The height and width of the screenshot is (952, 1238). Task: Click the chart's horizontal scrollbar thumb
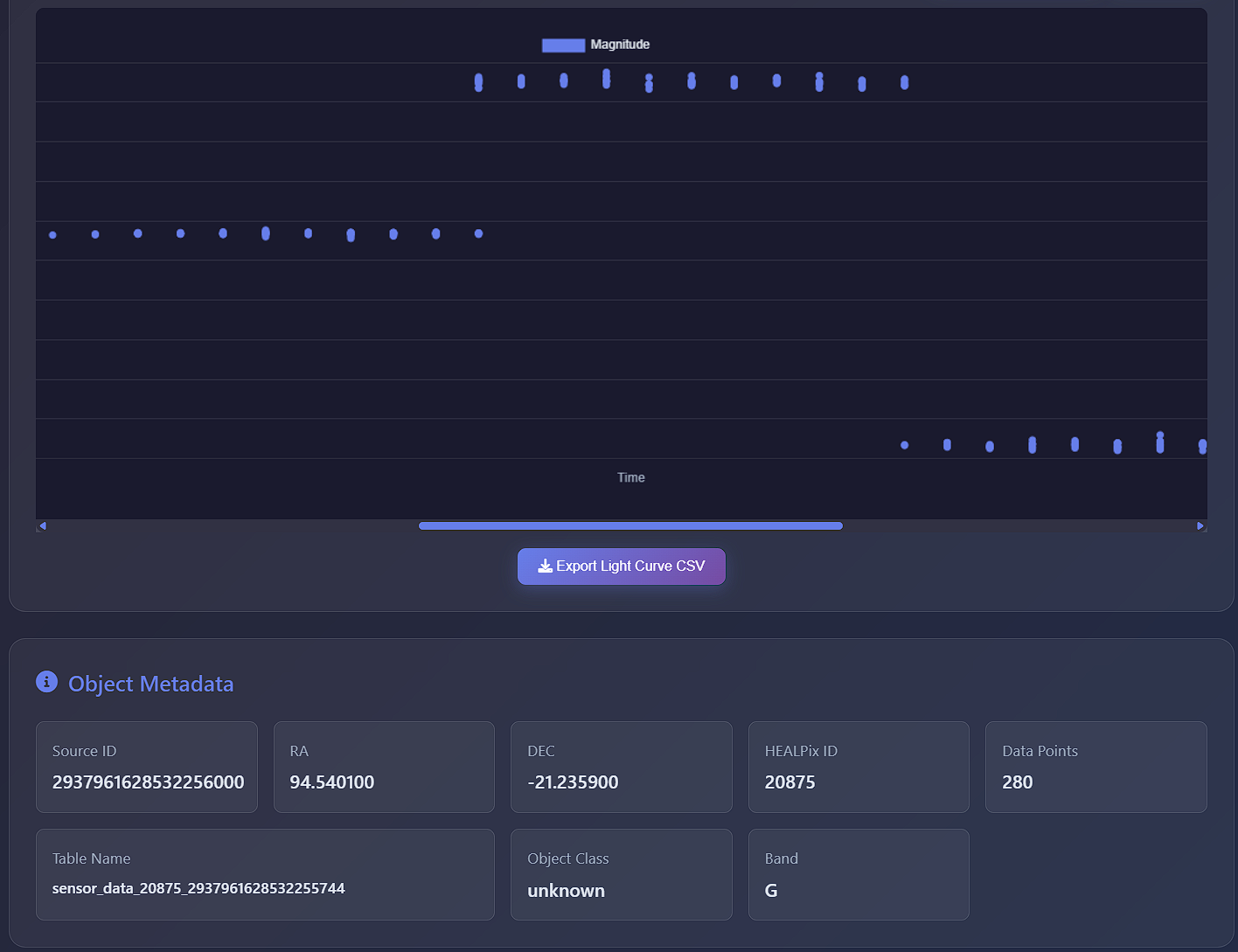tap(630, 526)
